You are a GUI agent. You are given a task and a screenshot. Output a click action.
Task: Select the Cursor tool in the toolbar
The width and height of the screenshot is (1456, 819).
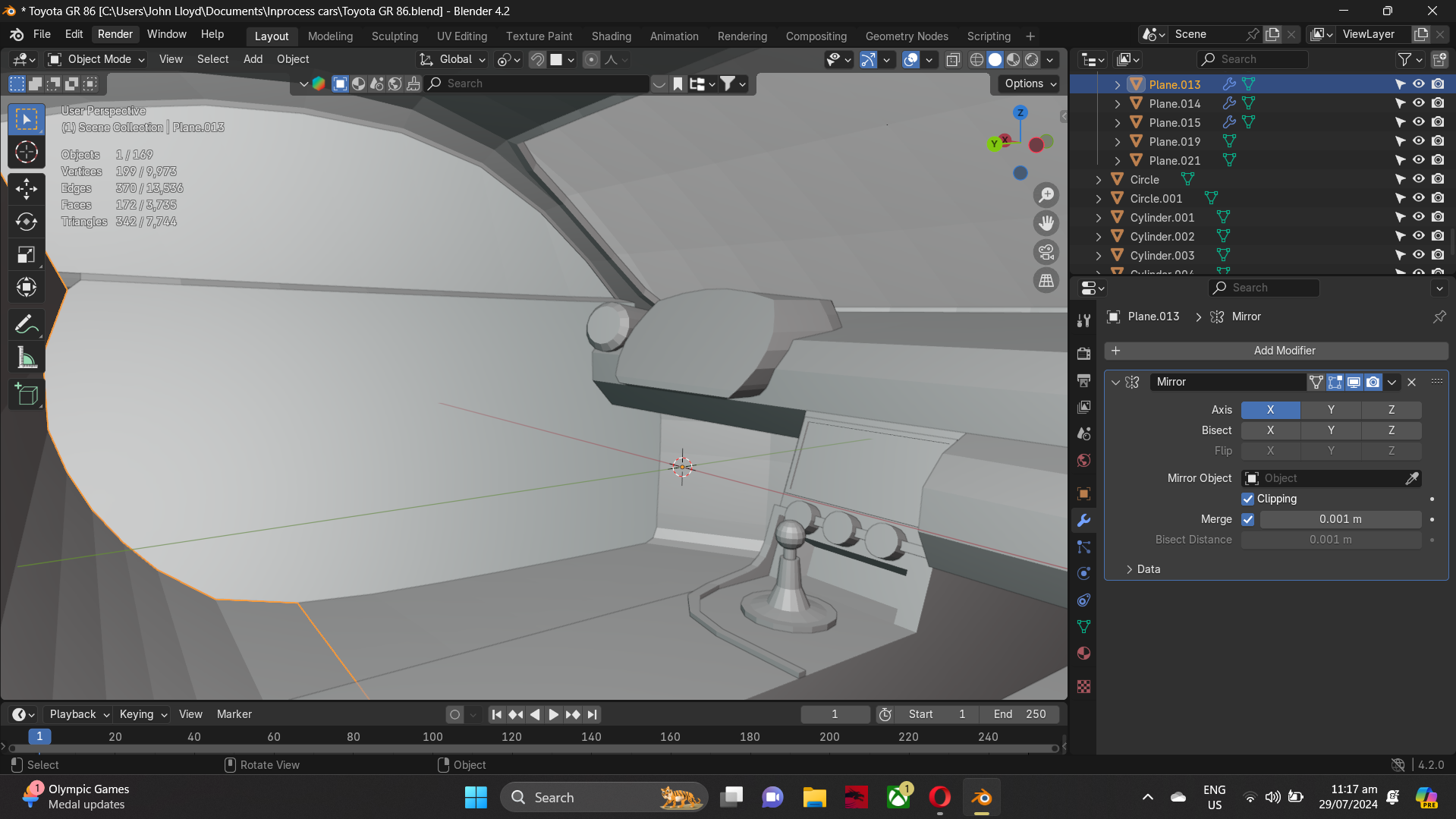click(x=27, y=153)
